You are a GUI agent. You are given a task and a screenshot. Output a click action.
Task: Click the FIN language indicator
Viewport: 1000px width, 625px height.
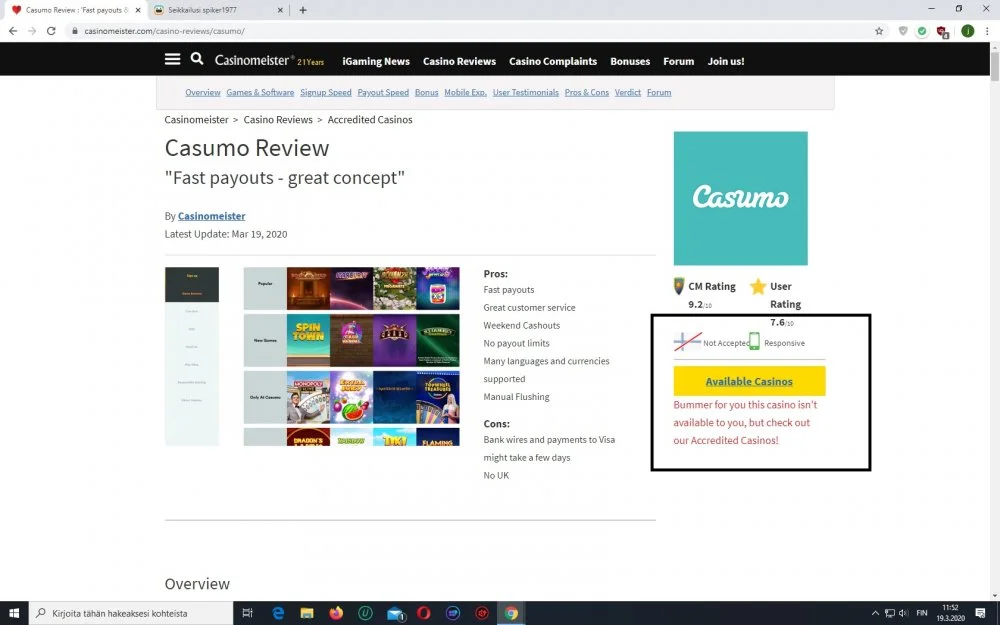coord(922,613)
